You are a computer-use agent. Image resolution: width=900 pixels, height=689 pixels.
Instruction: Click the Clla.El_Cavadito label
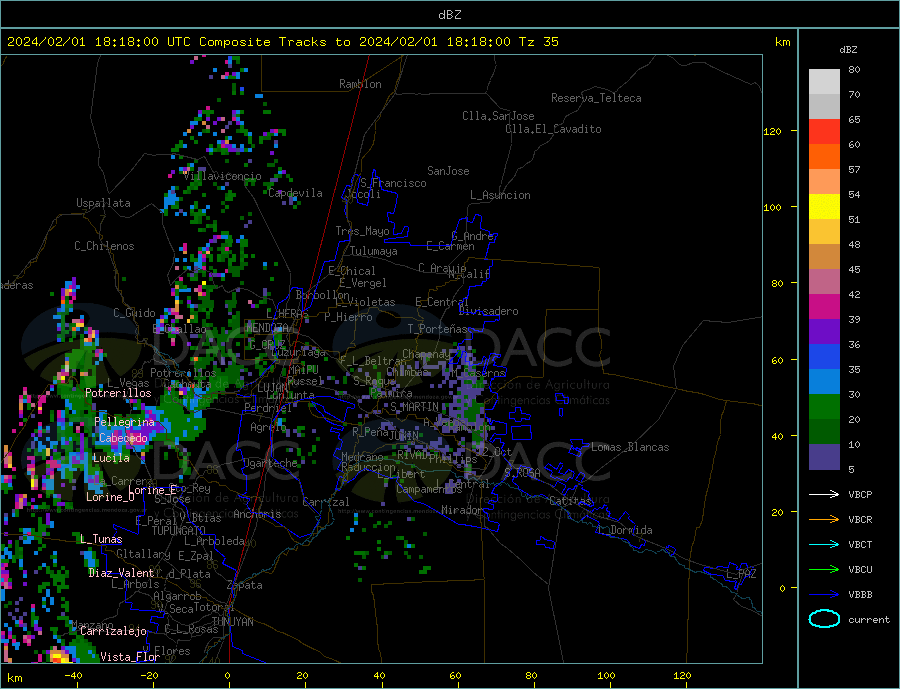click(553, 129)
